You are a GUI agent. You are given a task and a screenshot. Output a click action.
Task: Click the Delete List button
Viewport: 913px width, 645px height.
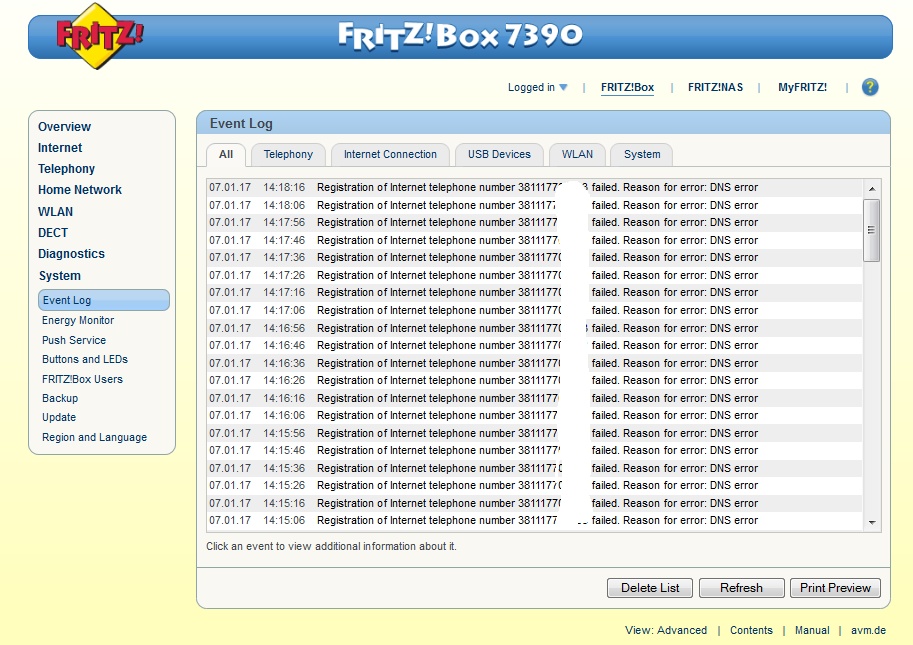pos(650,588)
